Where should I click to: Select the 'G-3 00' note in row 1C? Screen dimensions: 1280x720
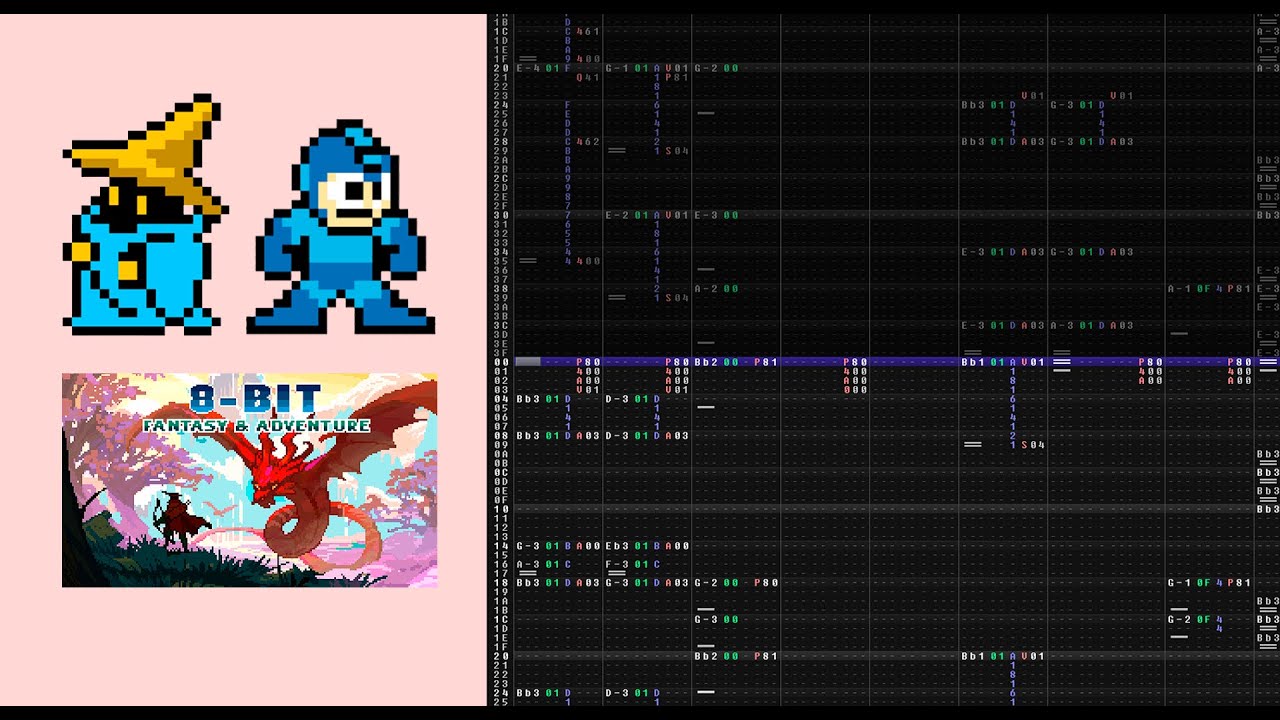(716, 620)
